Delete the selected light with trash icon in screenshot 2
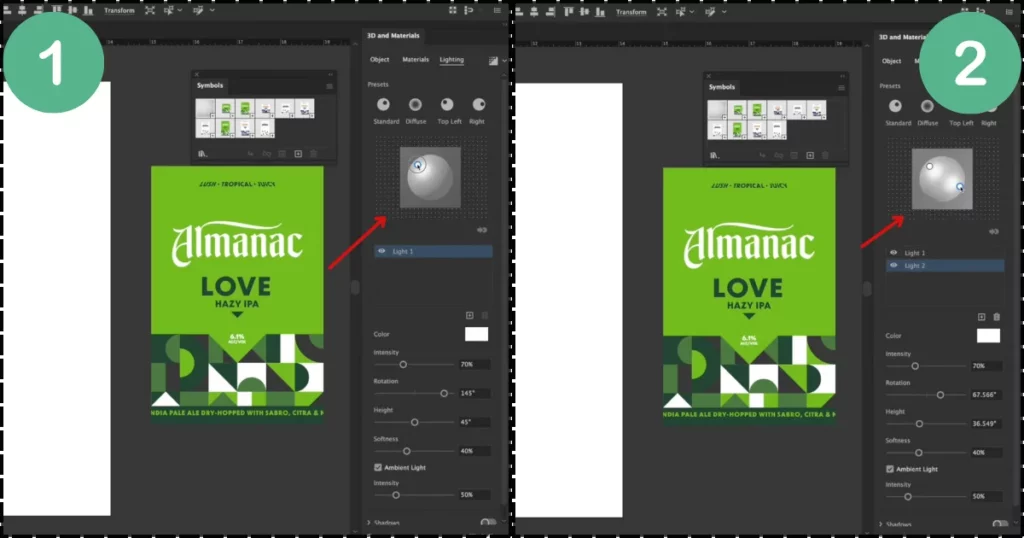The width and height of the screenshot is (1024, 538). pyautogui.click(x=997, y=317)
